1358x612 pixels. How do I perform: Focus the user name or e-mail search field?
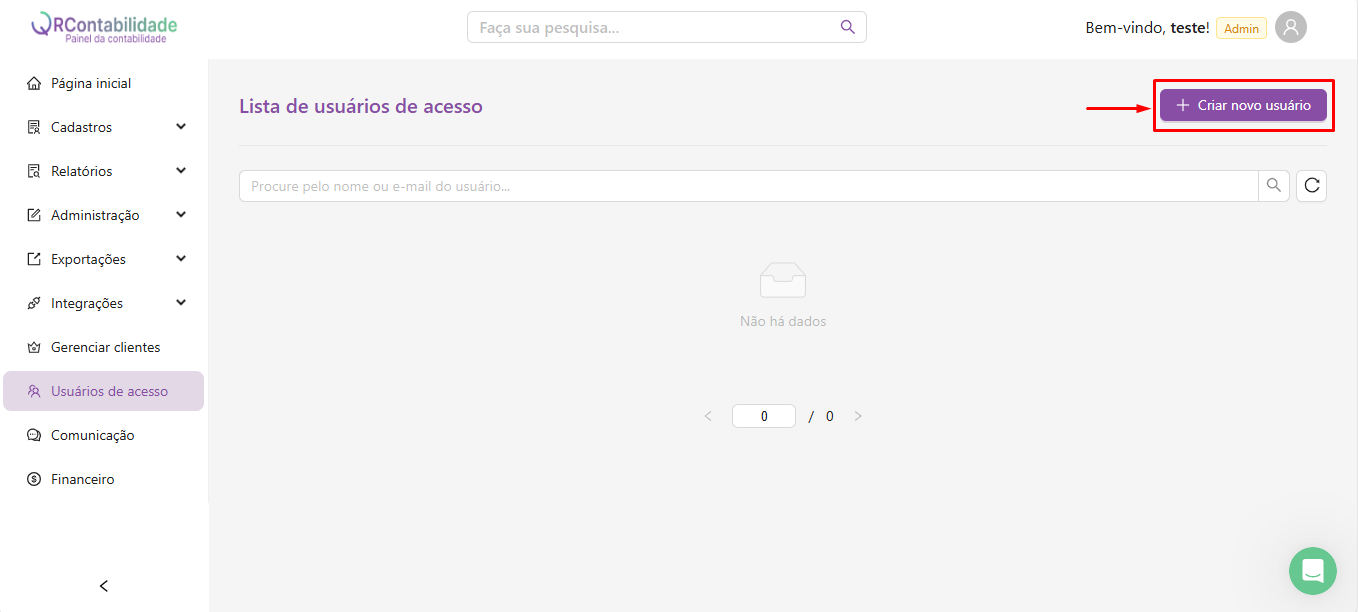click(x=748, y=186)
